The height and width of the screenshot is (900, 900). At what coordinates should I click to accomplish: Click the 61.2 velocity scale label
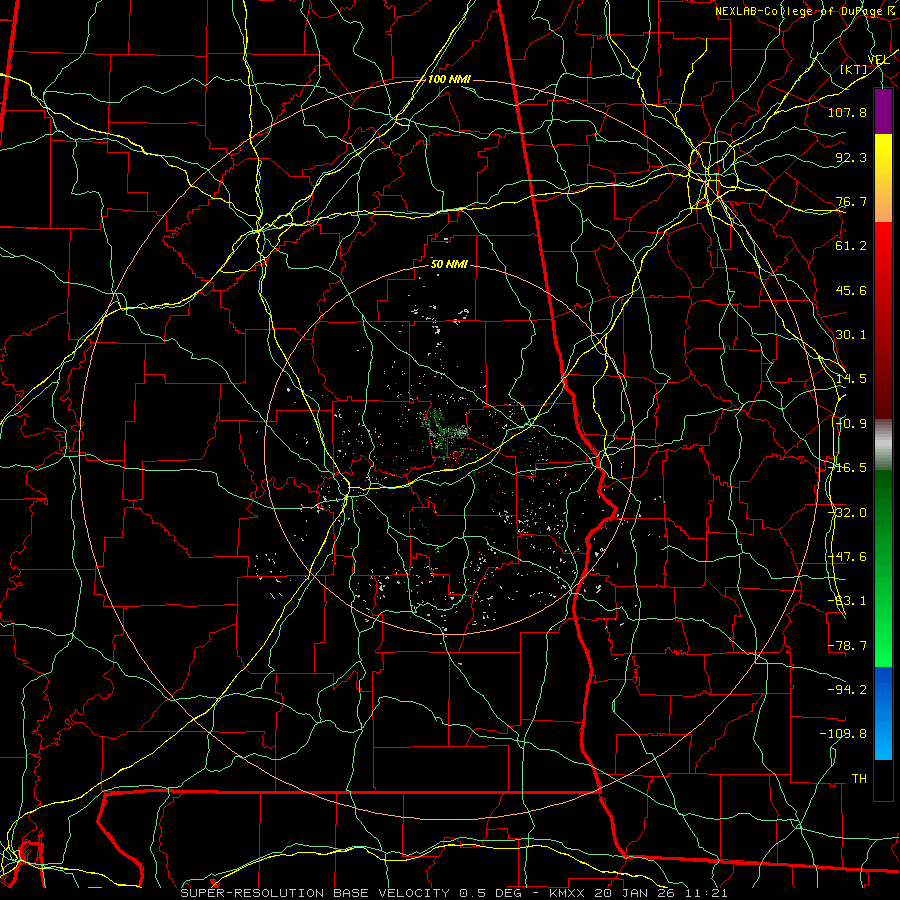click(x=851, y=246)
